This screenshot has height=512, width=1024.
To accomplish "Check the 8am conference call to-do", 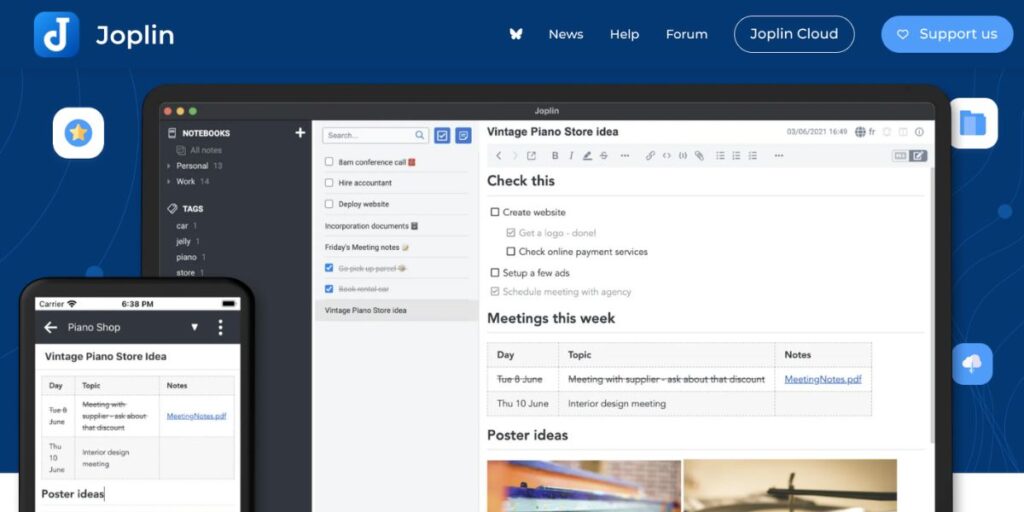I will (329, 162).
